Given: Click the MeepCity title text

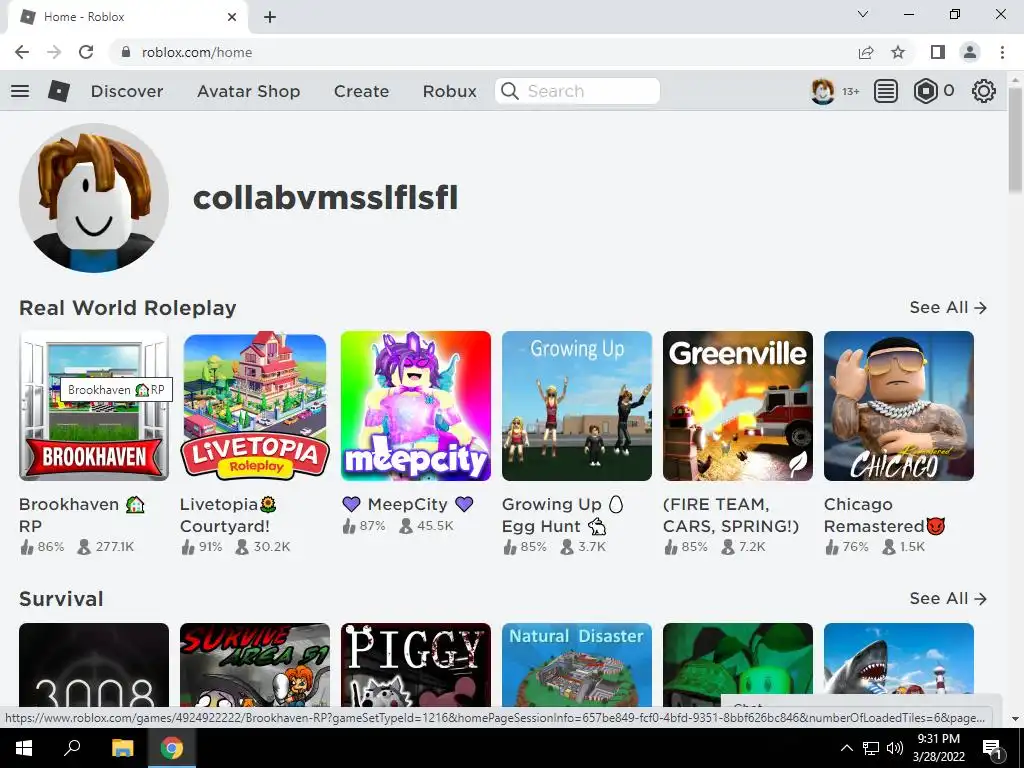Looking at the screenshot, I should (408, 504).
